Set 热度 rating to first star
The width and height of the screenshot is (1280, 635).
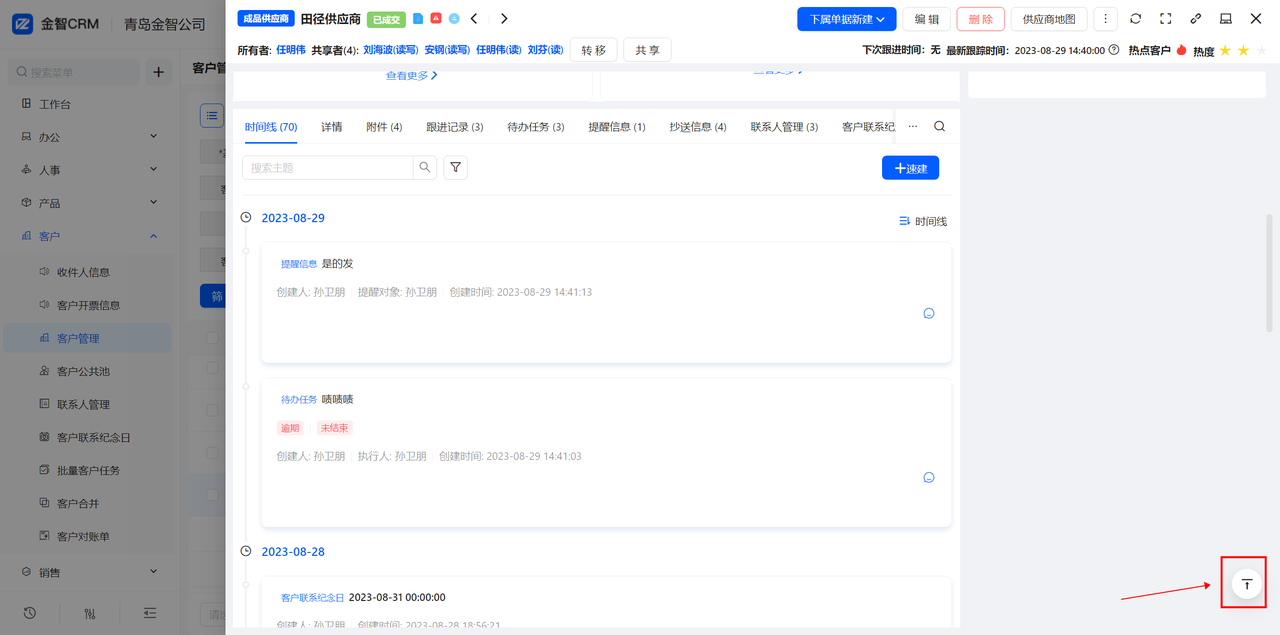[x=1225, y=50]
